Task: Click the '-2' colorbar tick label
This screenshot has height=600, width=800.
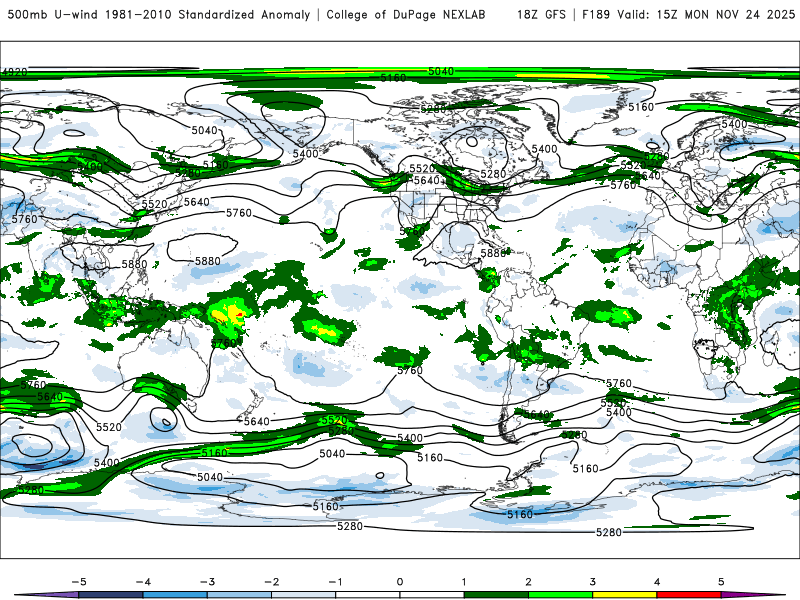Action: click(271, 582)
